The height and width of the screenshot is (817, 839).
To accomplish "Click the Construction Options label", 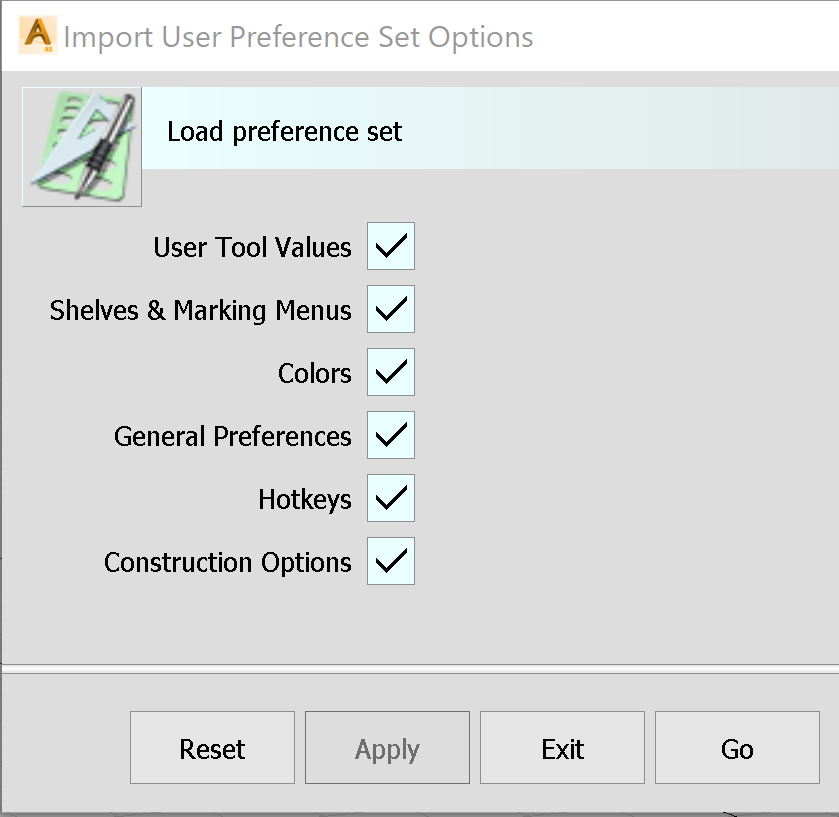I will (x=227, y=561).
